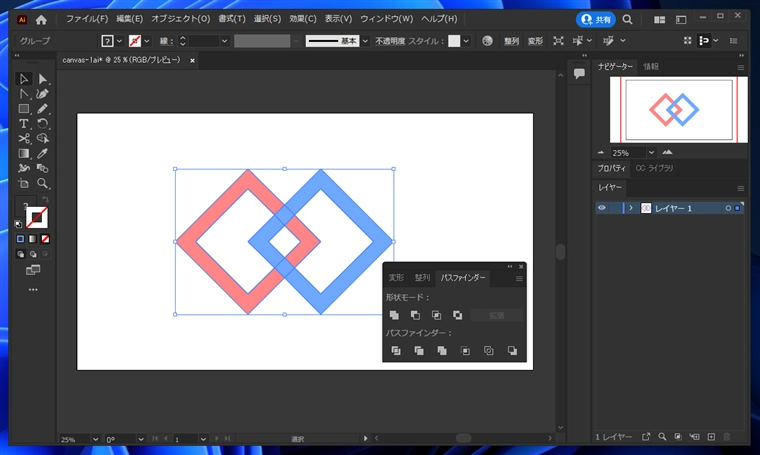Viewport: 760px width, 455px height.
Task: Reset to default fill and stroke
Action: tap(18, 224)
